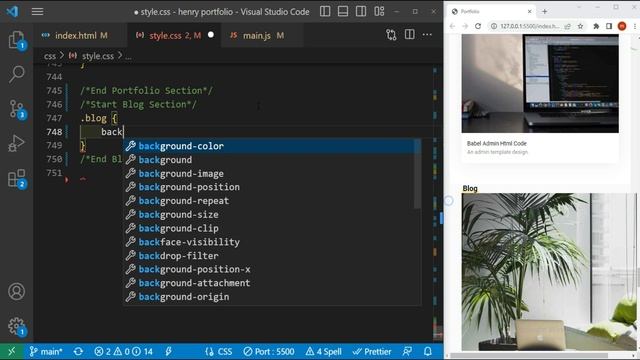
Task: Open the remote window status button
Action: 11,351
